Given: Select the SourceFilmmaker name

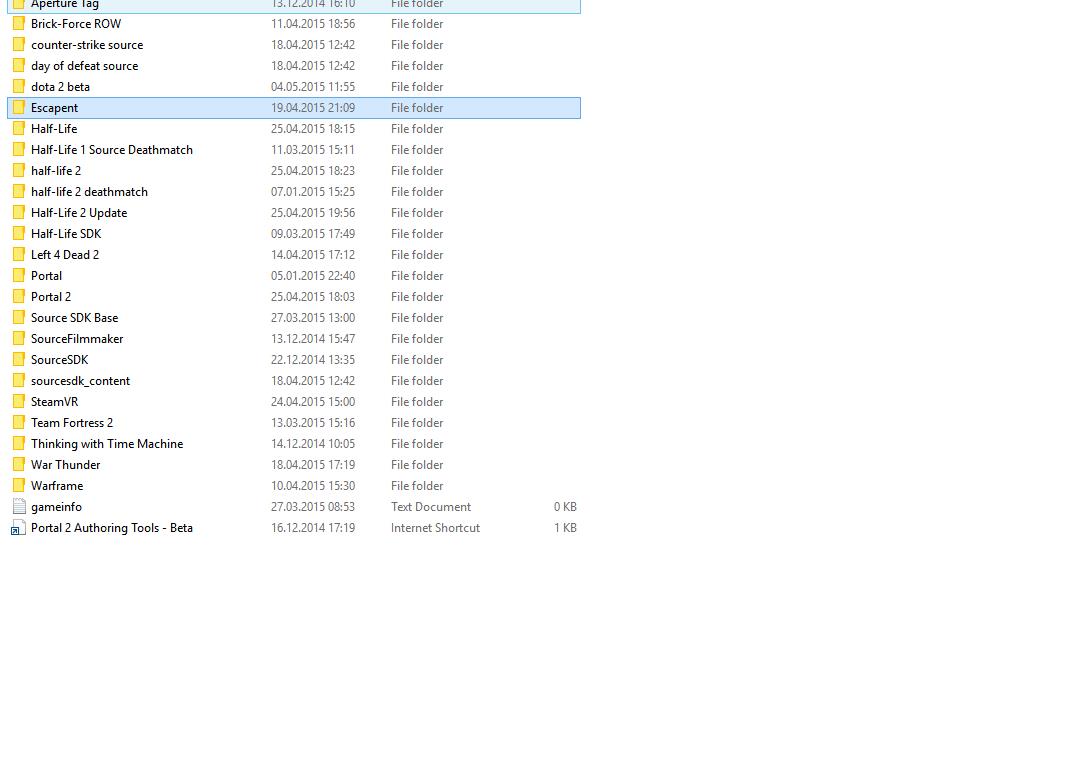Looking at the screenshot, I should 77,338.
